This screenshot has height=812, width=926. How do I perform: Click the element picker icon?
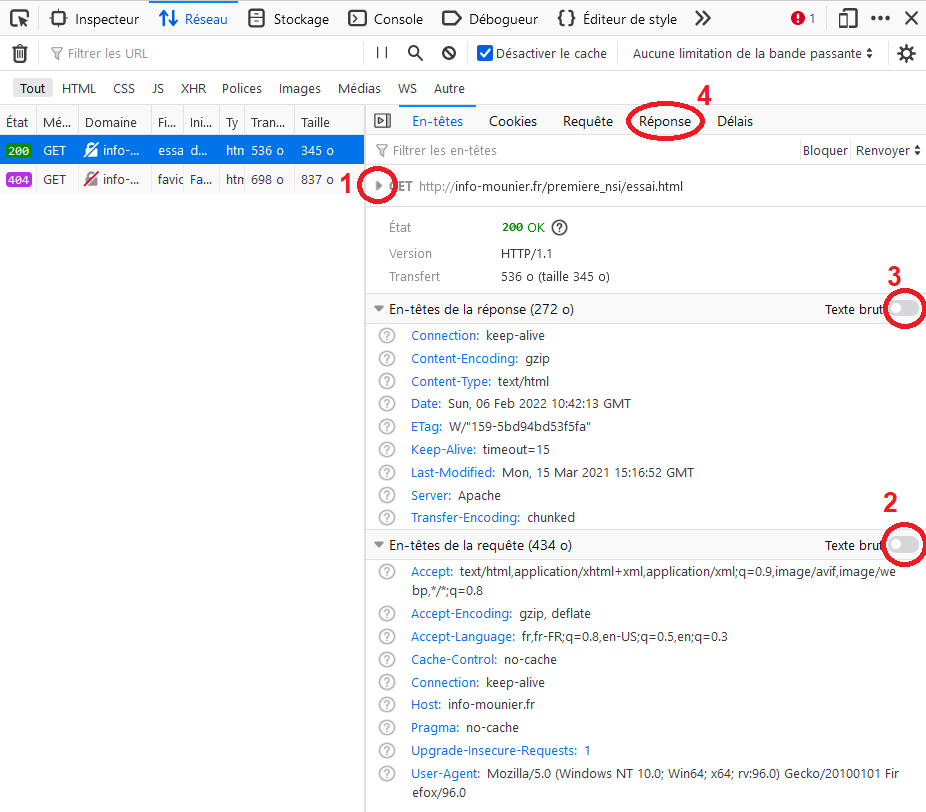click(x=19, y=18)
